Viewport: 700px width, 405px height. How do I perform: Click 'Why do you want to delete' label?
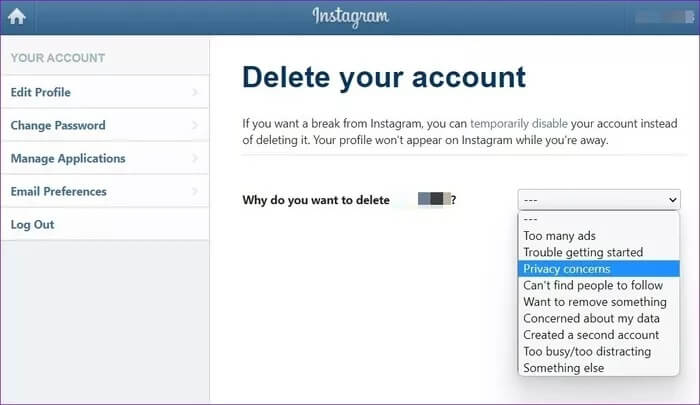(x=316, y=200)
